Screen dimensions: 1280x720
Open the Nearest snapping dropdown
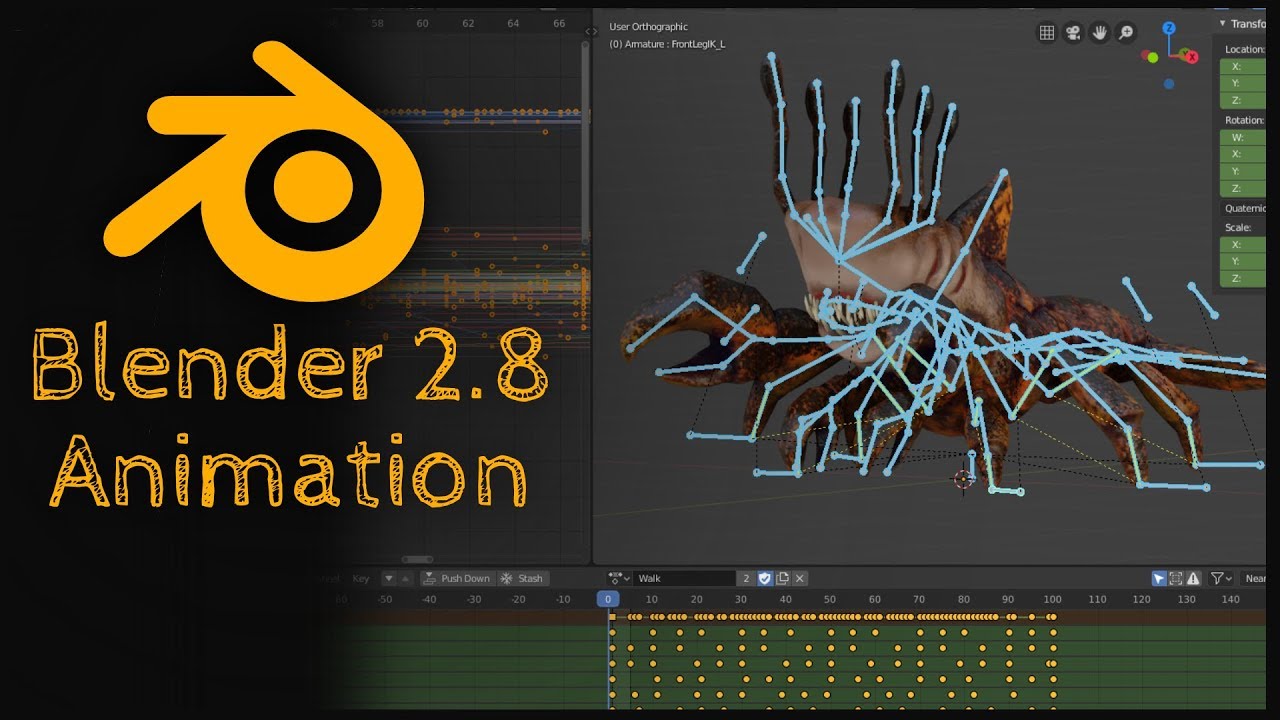1254,578
